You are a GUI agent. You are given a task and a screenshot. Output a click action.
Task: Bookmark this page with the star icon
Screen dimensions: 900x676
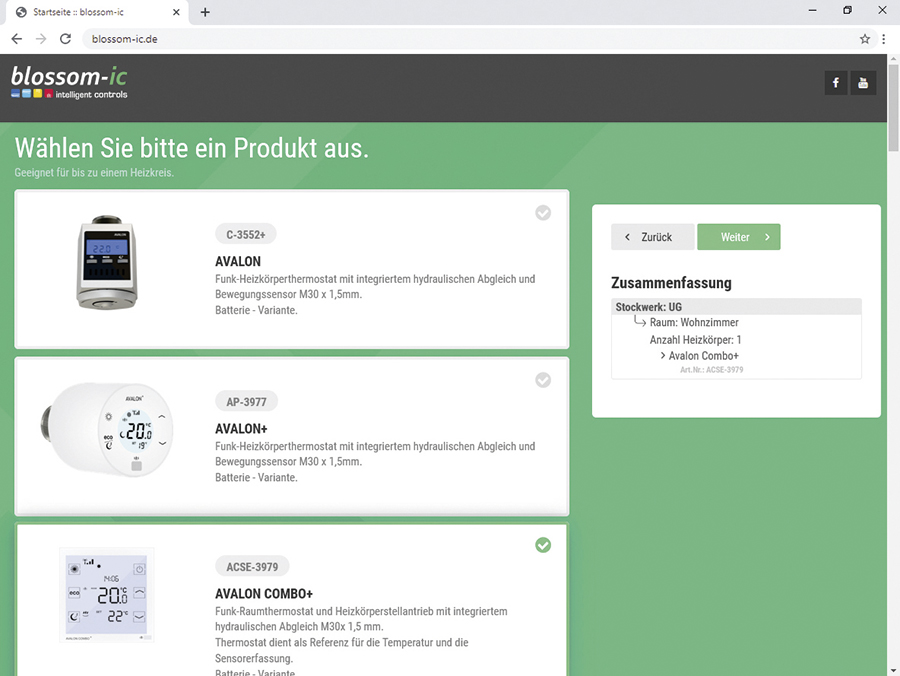864,39
